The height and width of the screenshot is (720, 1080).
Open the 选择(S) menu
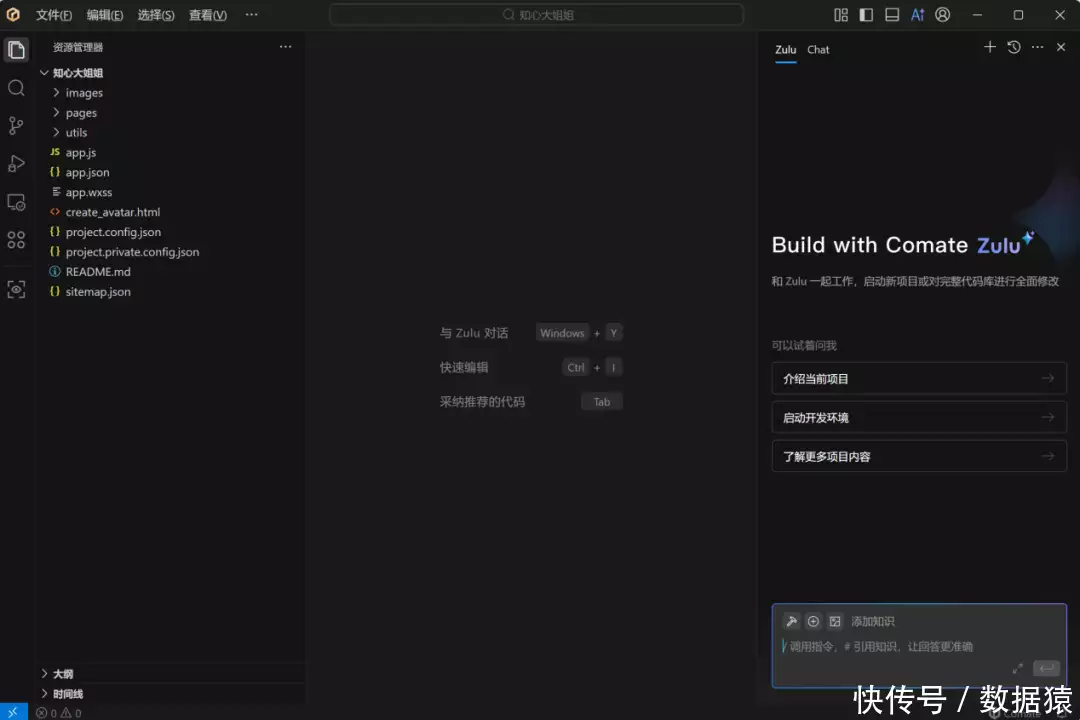(156, 15)
